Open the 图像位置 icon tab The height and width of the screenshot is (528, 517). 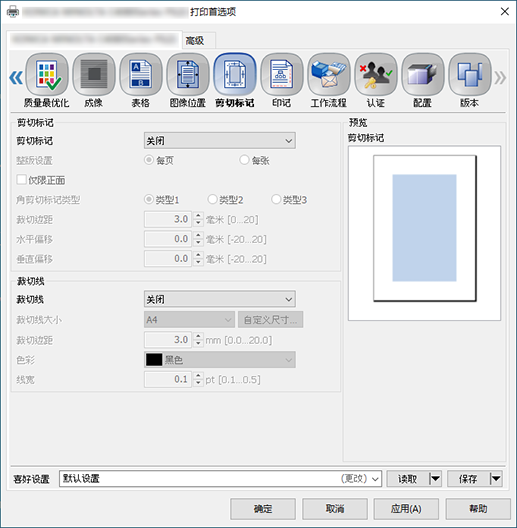pyautogui.click(x=188, y=80)
